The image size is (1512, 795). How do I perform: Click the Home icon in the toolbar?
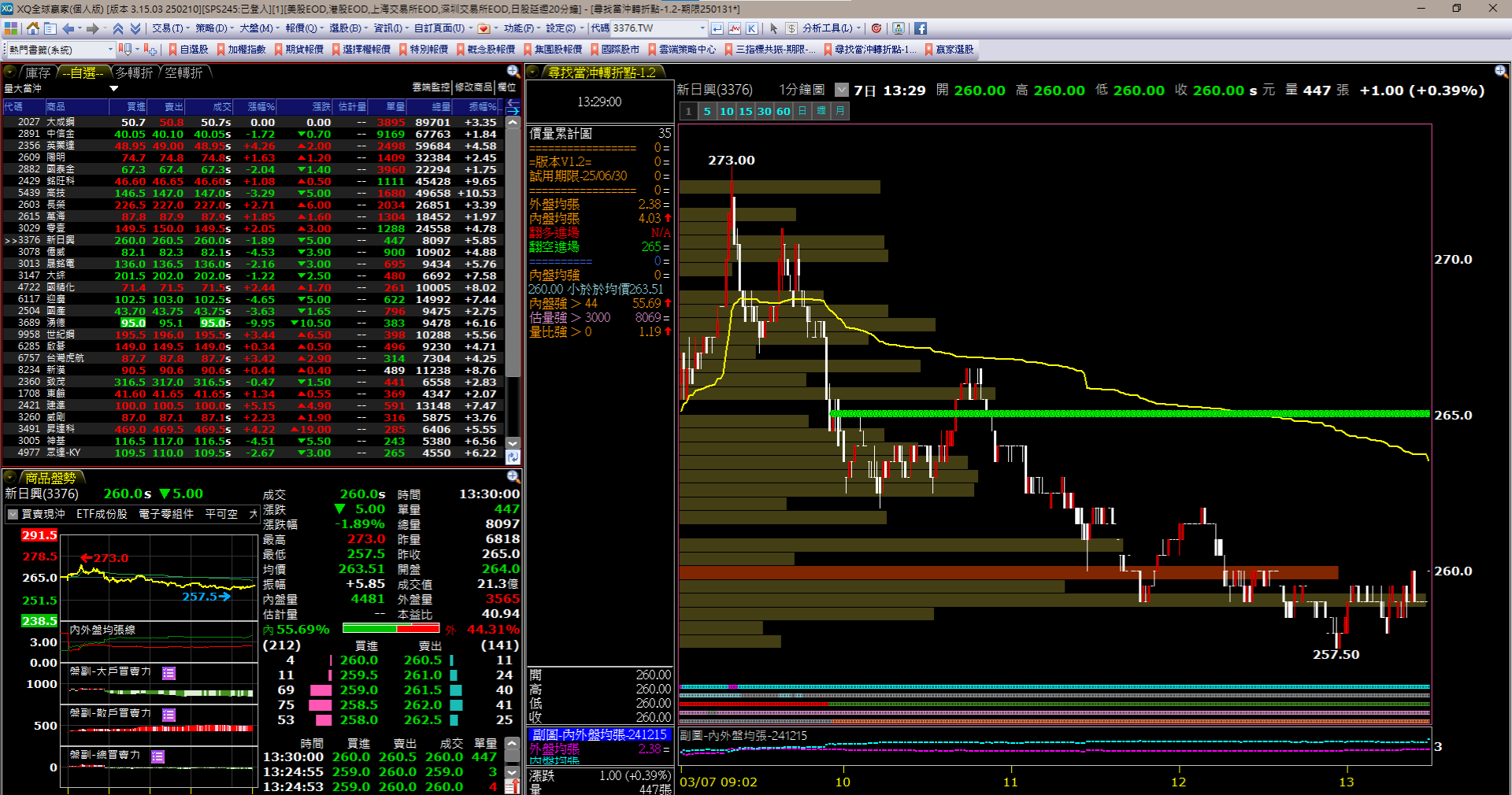coord(32,28)
